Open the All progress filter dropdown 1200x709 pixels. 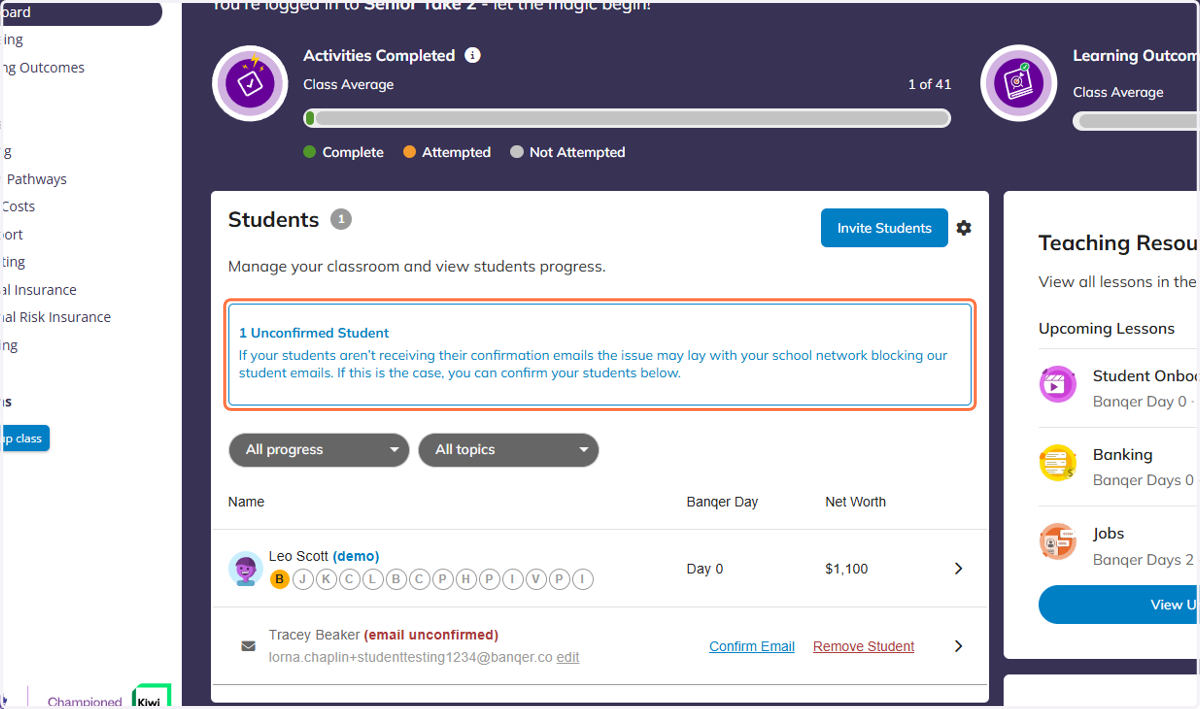click(x=319, y=450)
